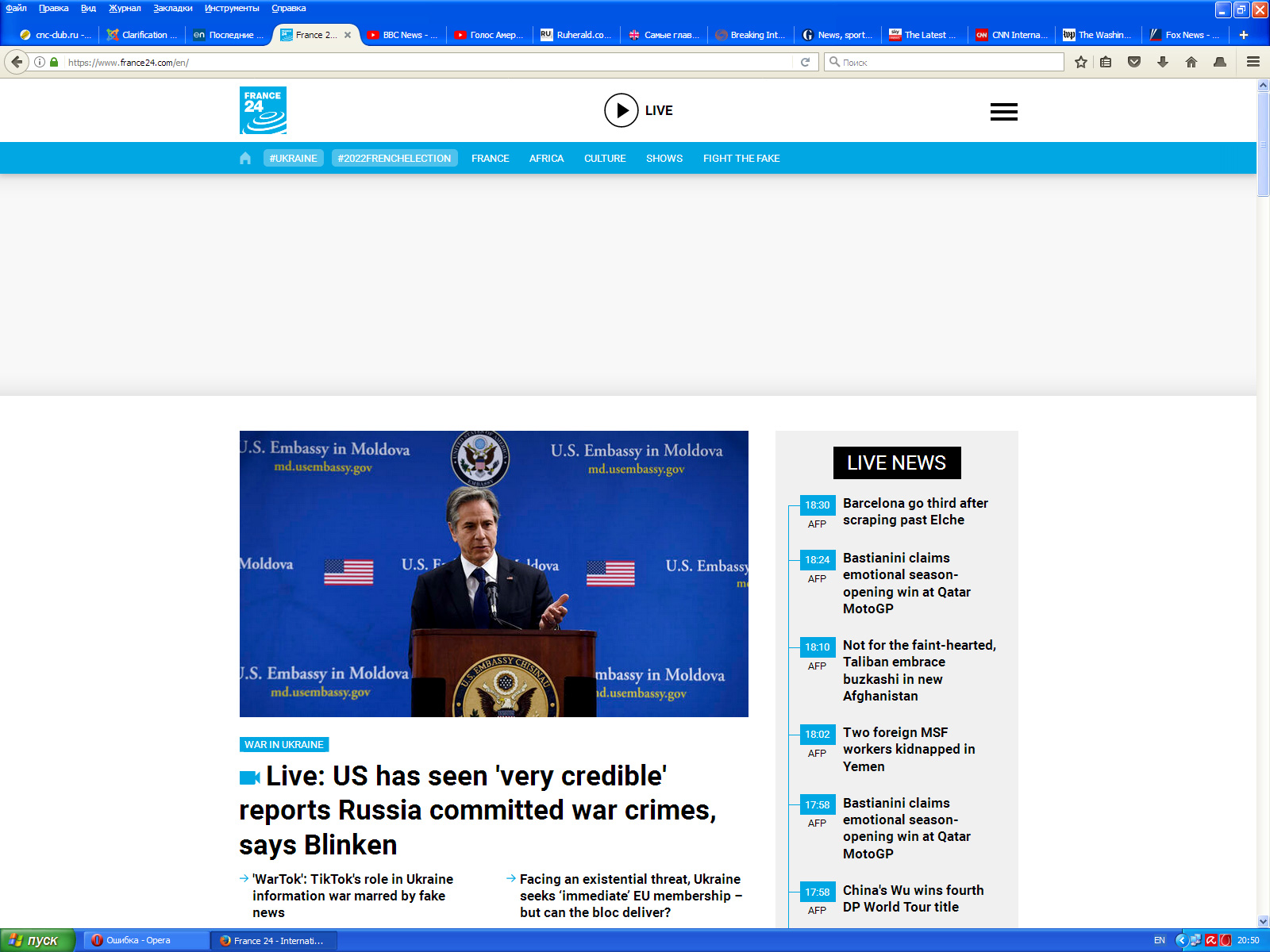
Task: Open the France 24 logo homepage
Action: (x=263, y=110)
